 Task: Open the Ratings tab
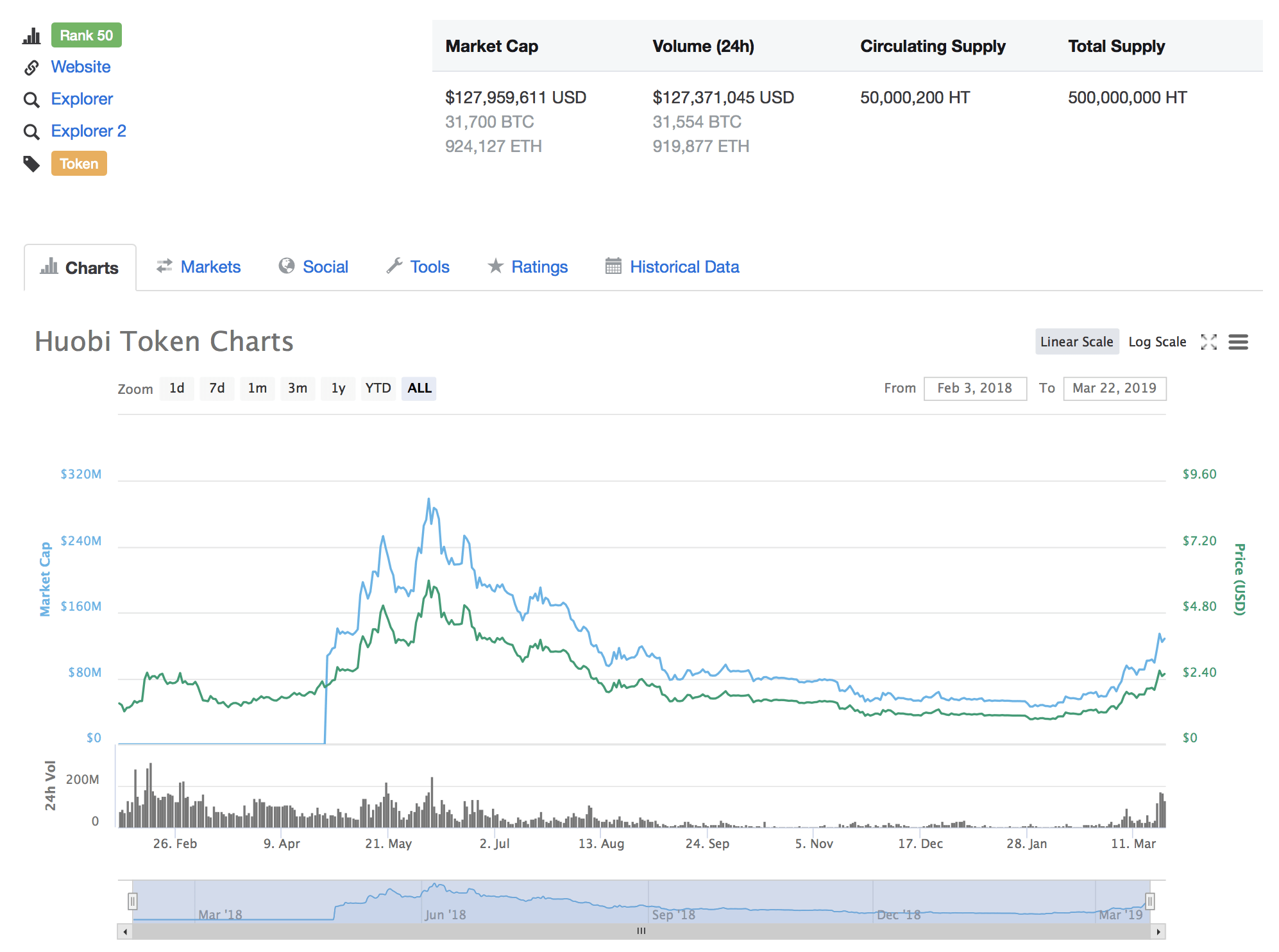528,267
